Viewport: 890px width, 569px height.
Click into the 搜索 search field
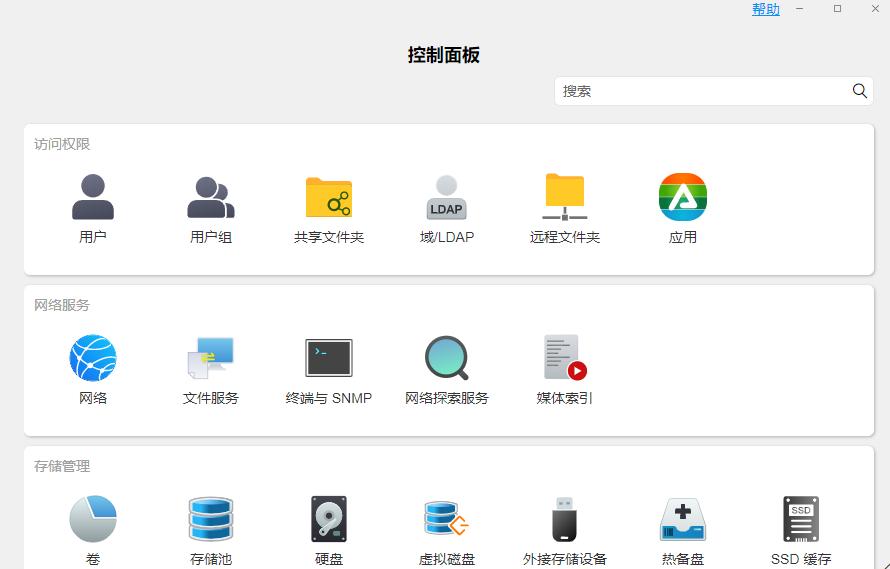pyautogui.click(x=700, y=91)
